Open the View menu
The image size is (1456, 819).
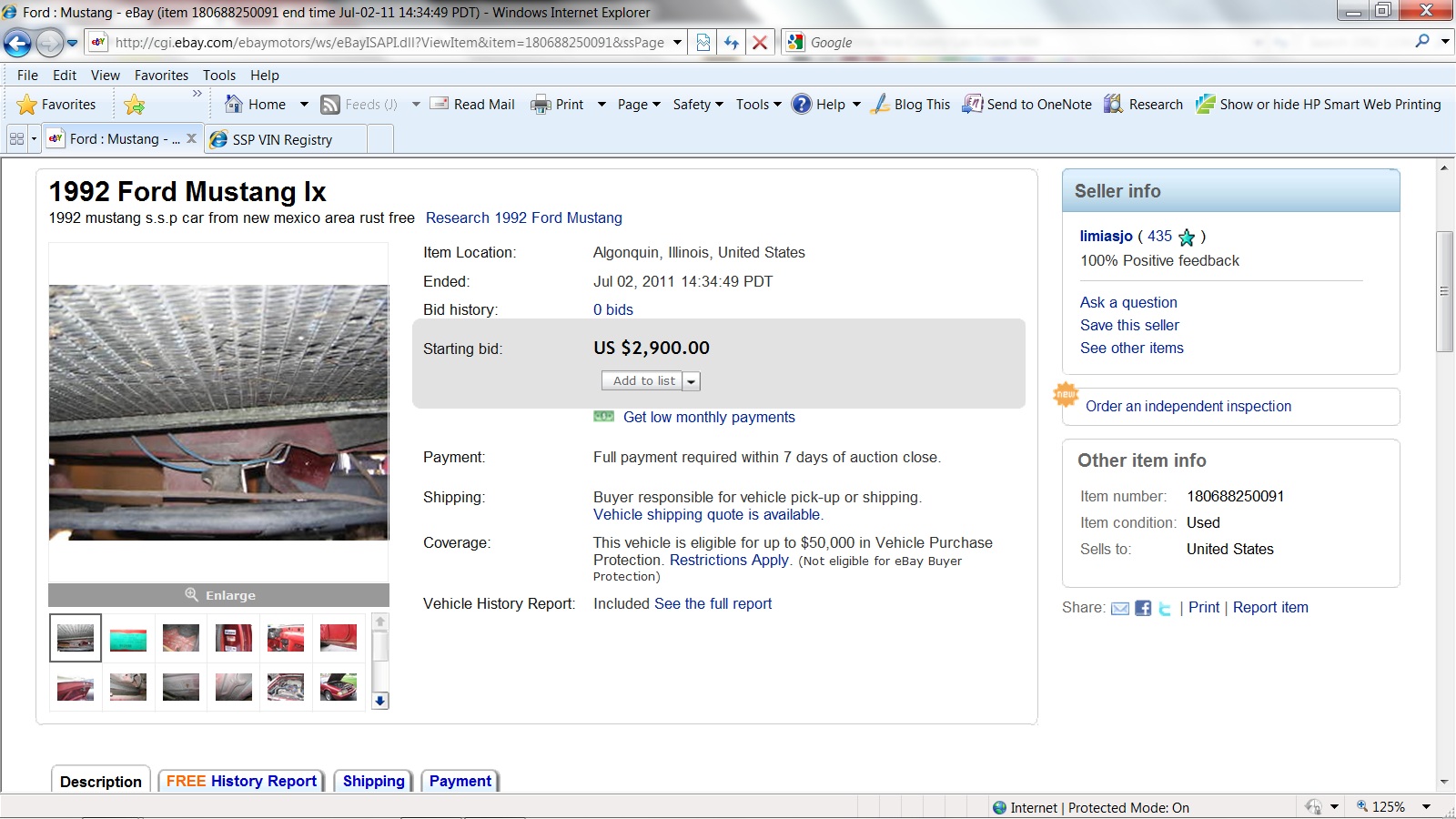[x=106, y=75]
